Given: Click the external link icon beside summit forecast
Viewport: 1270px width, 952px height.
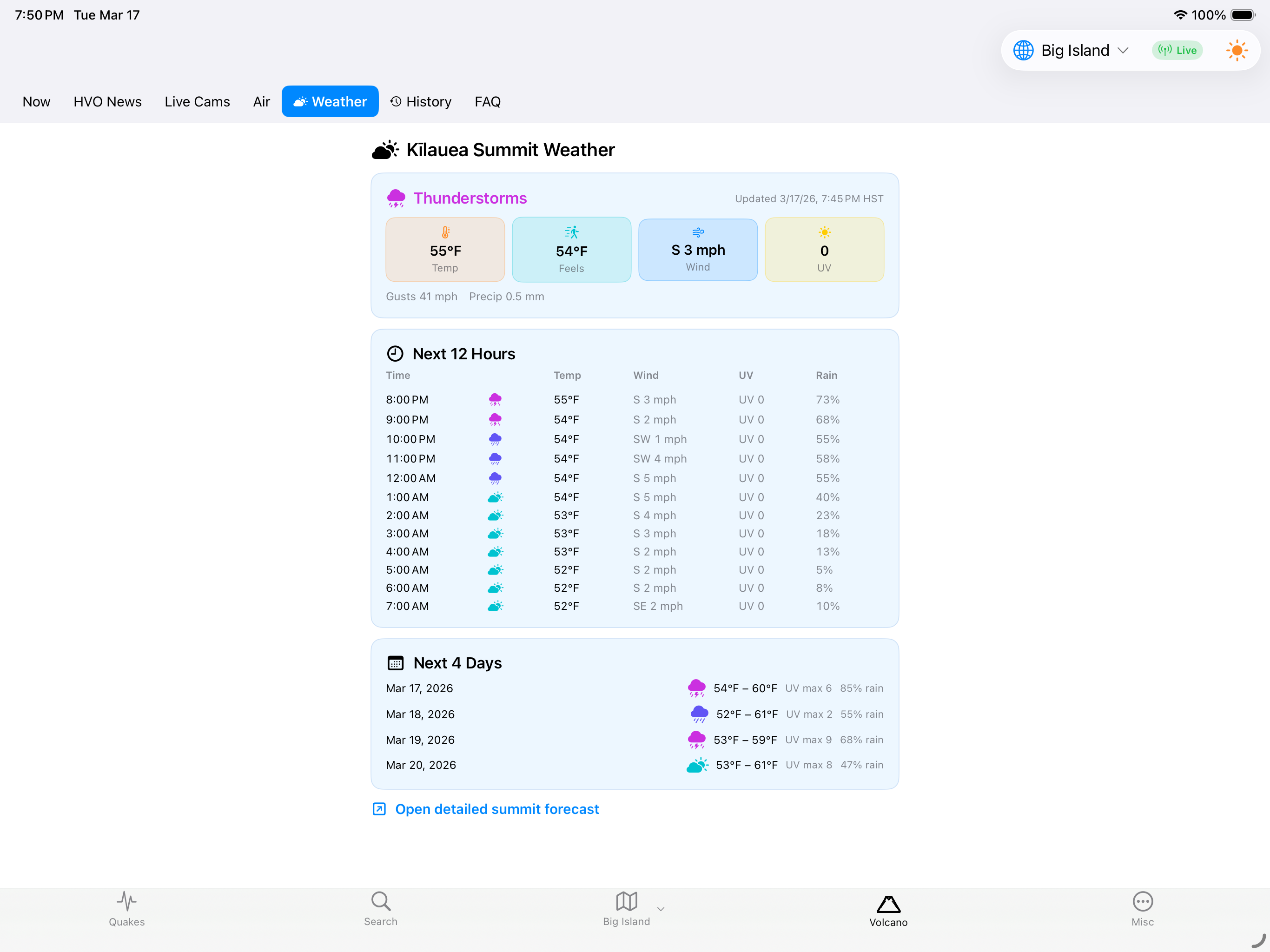Looking at the screenshot, I should (x=379, y=809).
